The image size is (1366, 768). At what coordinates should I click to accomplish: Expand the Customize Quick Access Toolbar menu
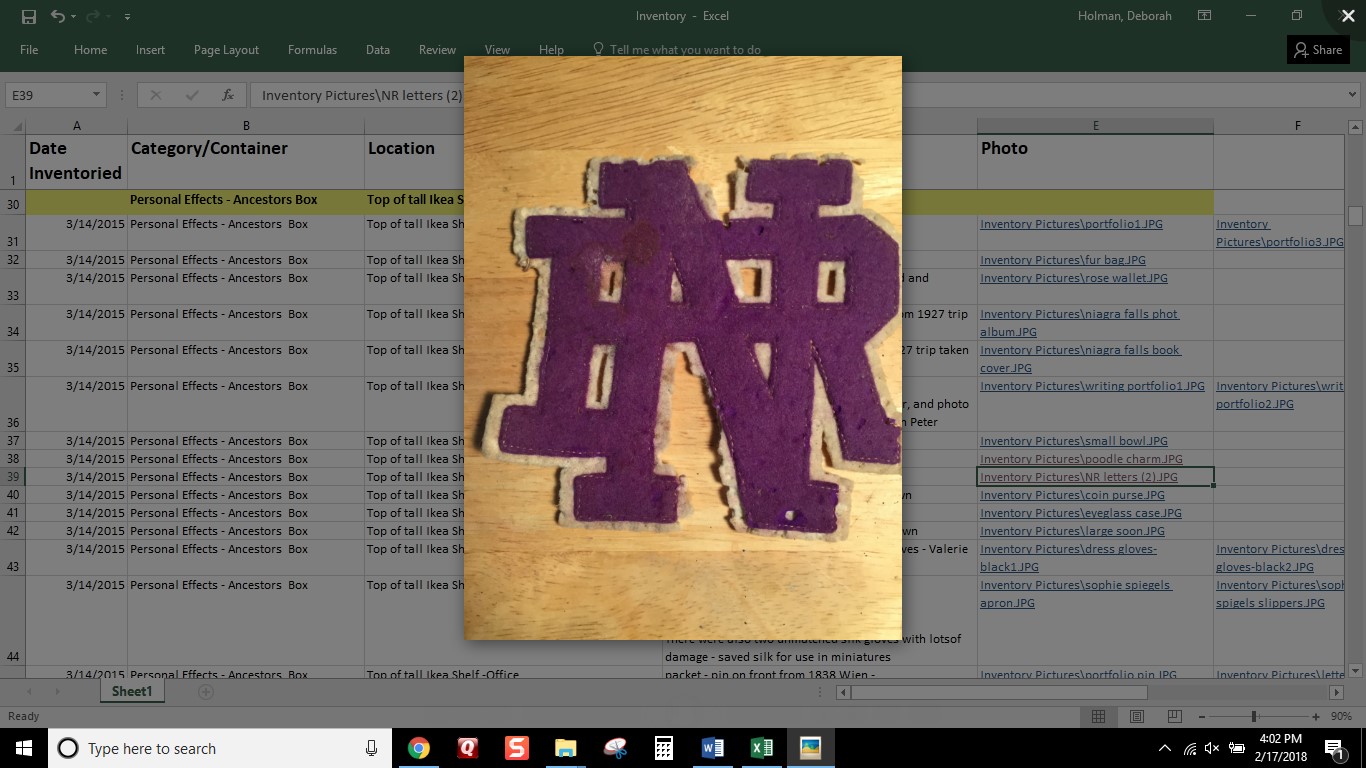tap(127, 17)
